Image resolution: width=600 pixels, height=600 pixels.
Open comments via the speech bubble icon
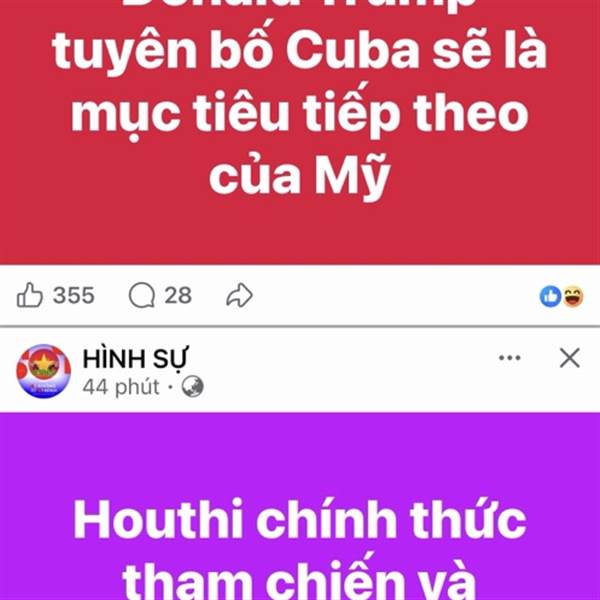pos(142,295)
